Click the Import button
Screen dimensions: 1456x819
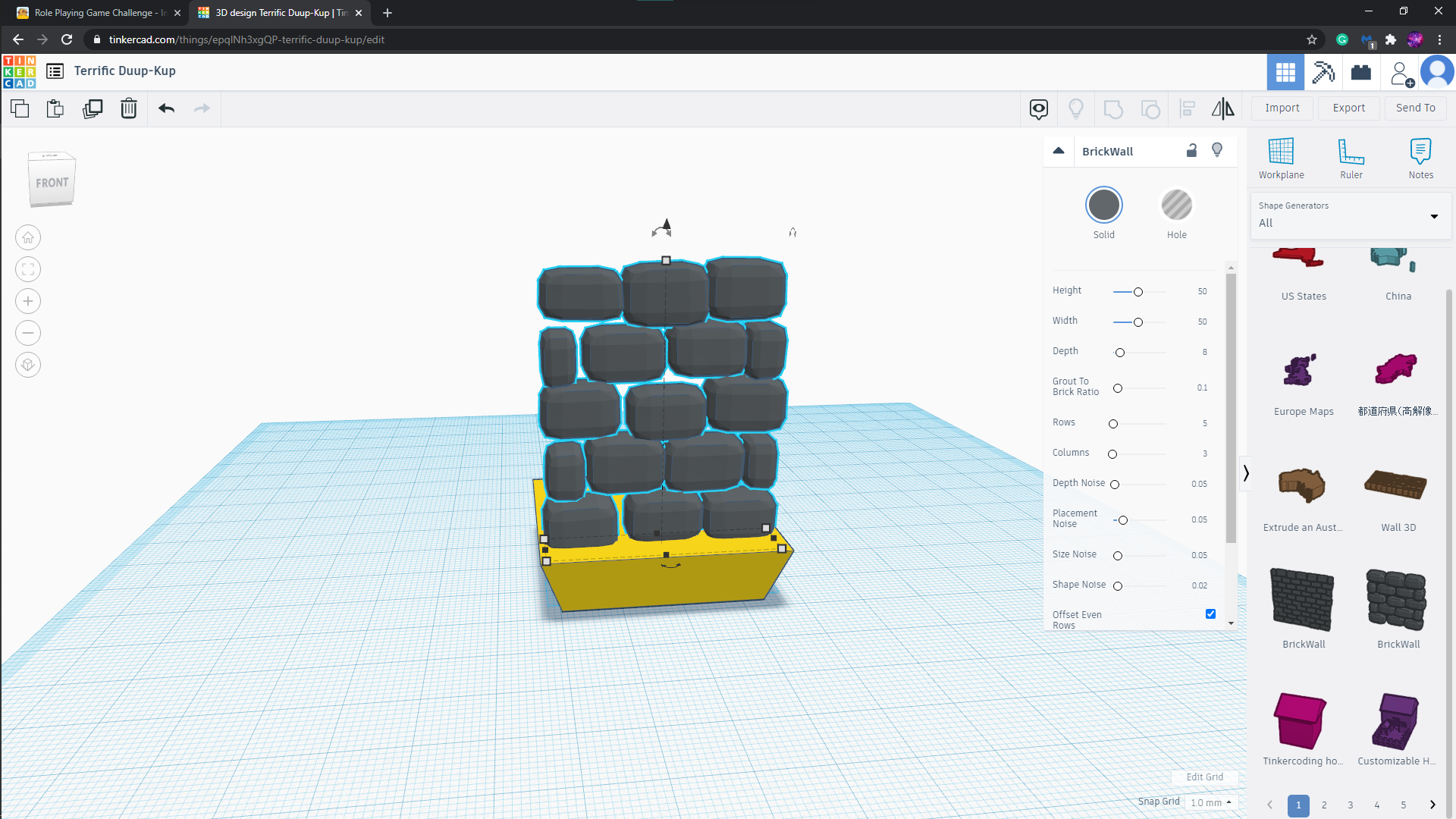pyautogui.click(x=1282, y=108)
